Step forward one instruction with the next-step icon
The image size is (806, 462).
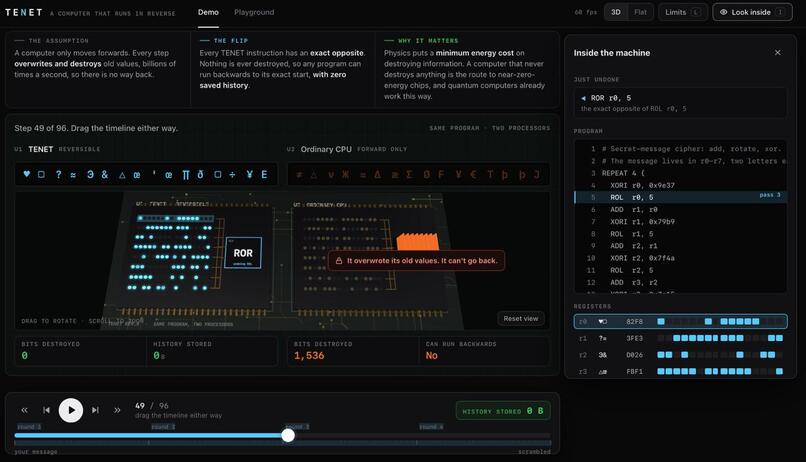95,410
